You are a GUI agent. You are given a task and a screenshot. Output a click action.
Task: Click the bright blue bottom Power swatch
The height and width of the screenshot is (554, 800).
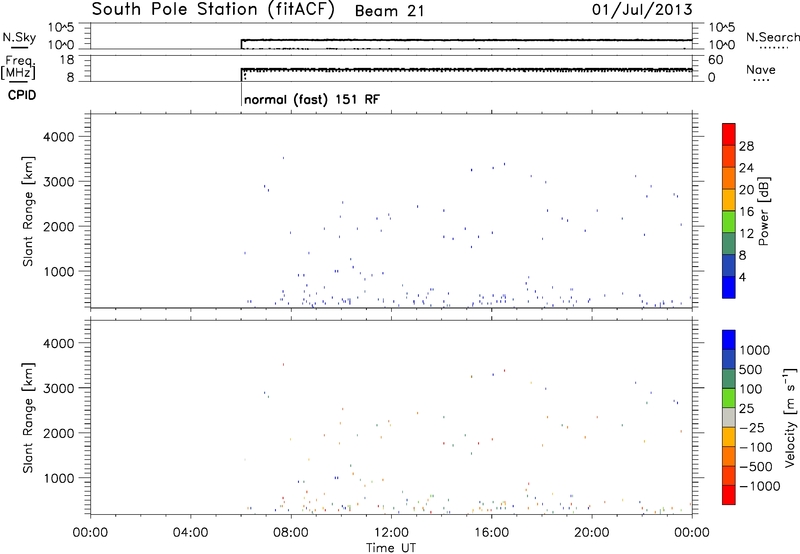[729, 287]
